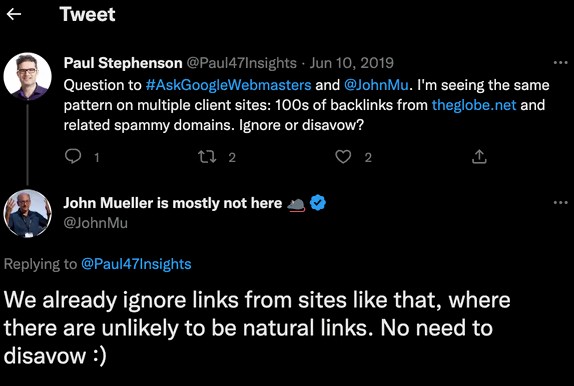
Task: Click the mouse emoji beside John Mueller's name
Action: tap(296, 204)
